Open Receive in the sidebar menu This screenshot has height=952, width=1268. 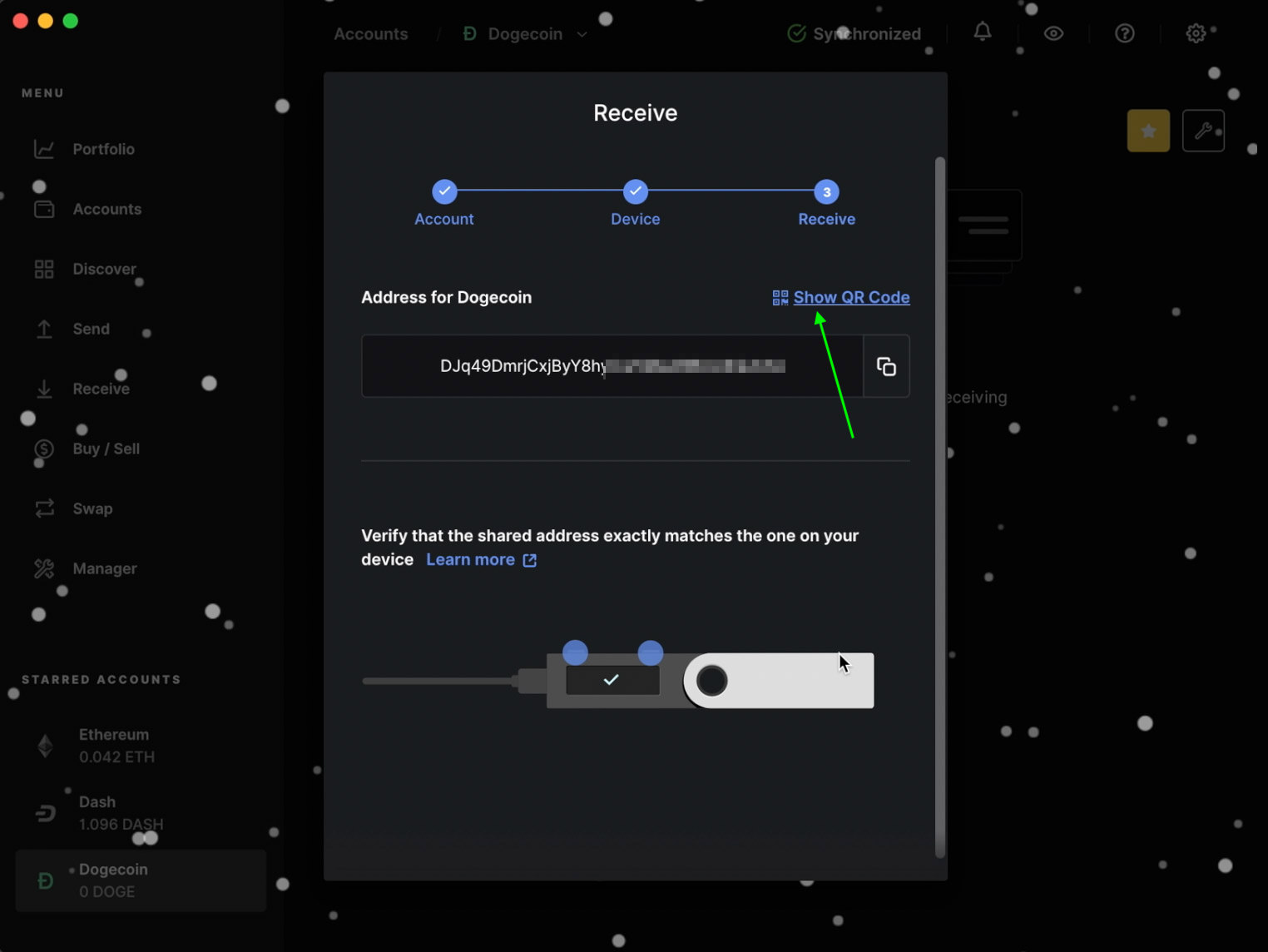pyautogui.click(x=101, y=389)
